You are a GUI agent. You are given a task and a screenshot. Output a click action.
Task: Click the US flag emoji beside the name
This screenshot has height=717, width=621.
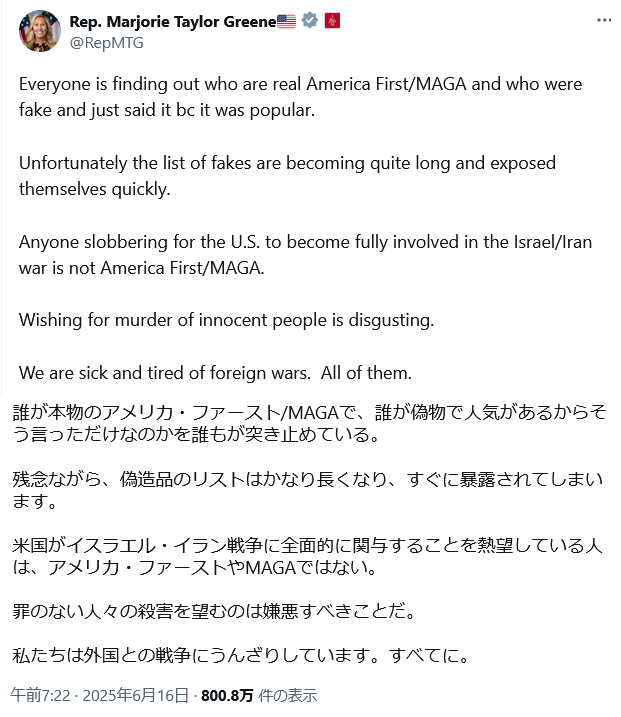287,21
